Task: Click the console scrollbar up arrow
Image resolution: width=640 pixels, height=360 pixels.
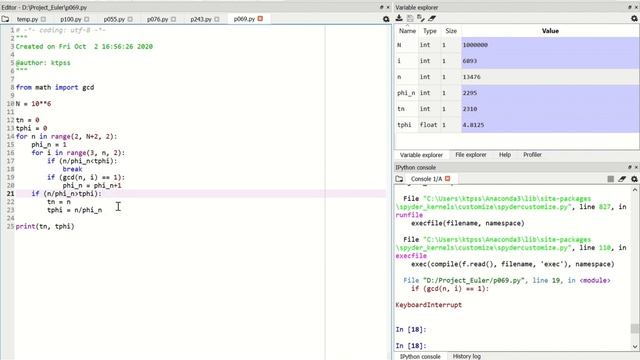Action: [635, 190]
